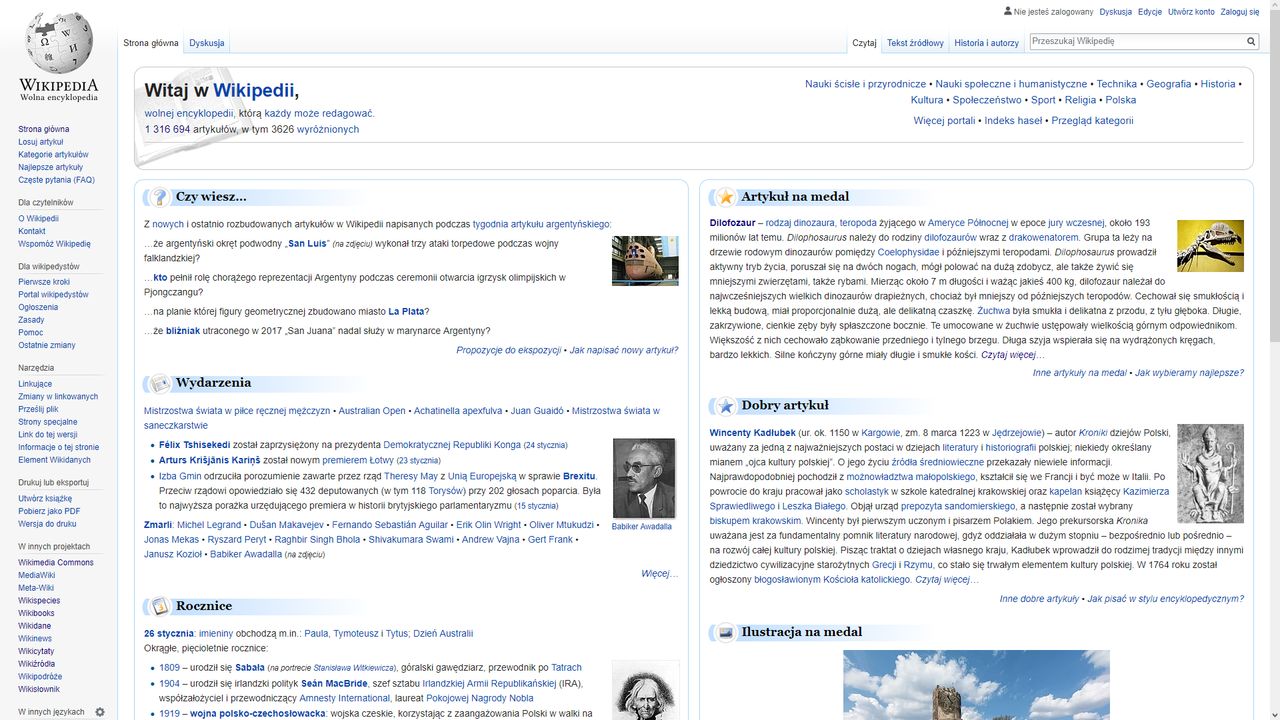Open the 'Tekst źródłowy' tab
Screen dimensions: 1280x720
(x=915, y=43)
